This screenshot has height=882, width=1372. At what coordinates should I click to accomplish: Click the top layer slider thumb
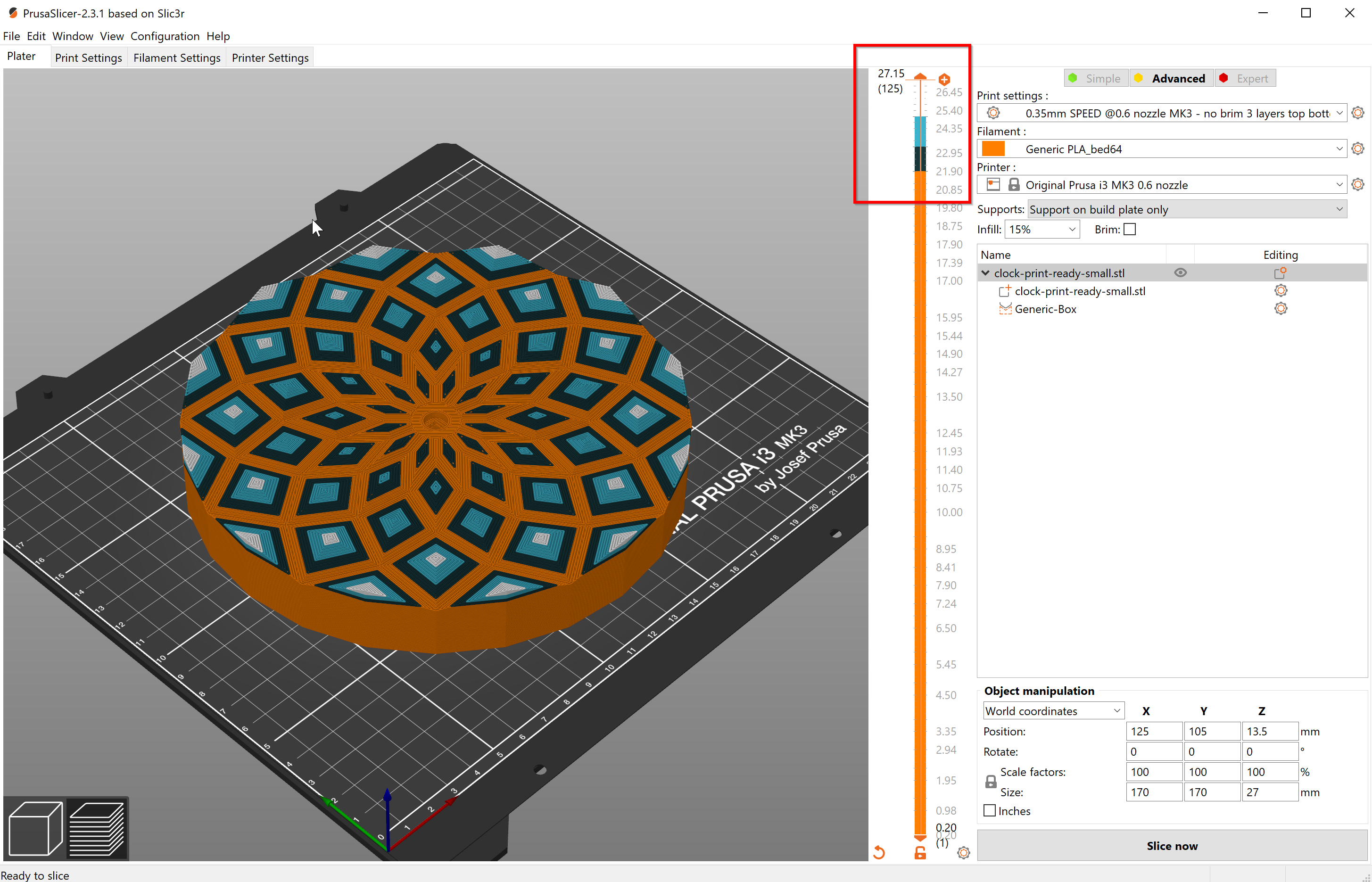(920, 76)
